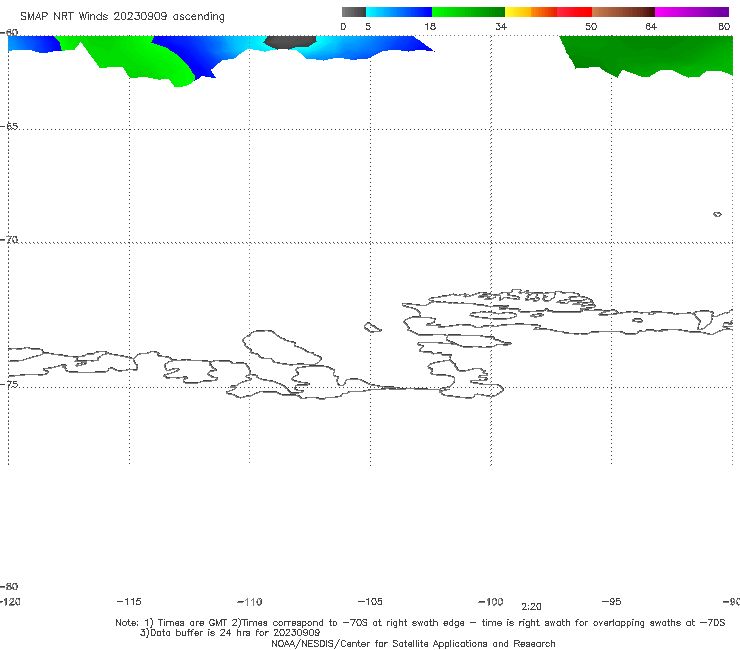Click the latitude label '-65'
This screenshot has height=650, width=740.
pyautogui.click(x=9, y=127)
